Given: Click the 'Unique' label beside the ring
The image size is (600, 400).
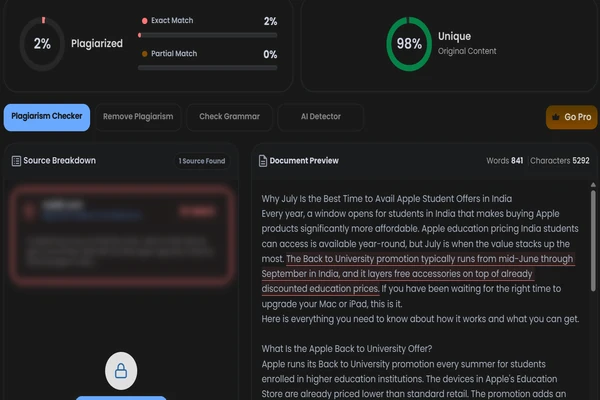Looking at the screenshot, I should 454,36.
